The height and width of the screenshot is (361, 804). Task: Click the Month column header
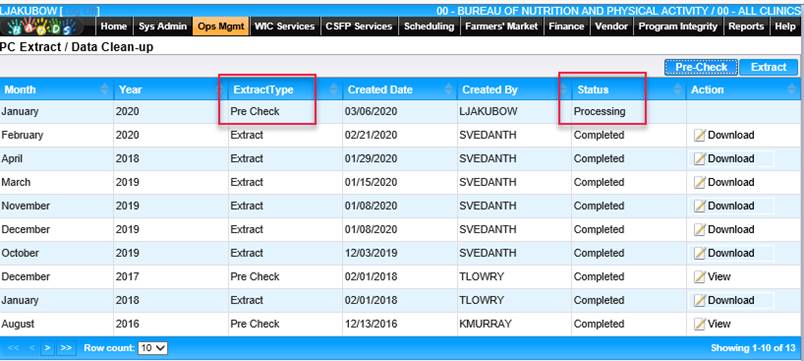click(56, 90)
